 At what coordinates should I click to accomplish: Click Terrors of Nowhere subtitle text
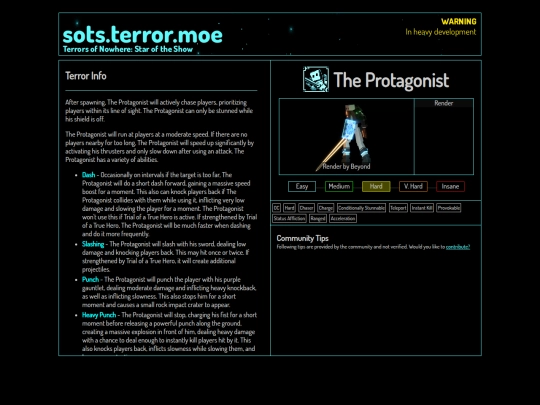pyautogui.click(x=128, y=49)
